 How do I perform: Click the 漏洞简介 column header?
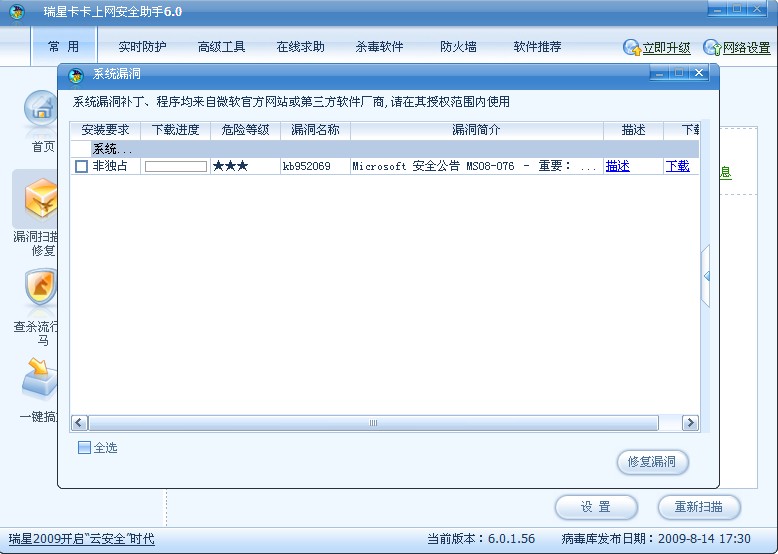pyautogui.click(x=477, y=130)
